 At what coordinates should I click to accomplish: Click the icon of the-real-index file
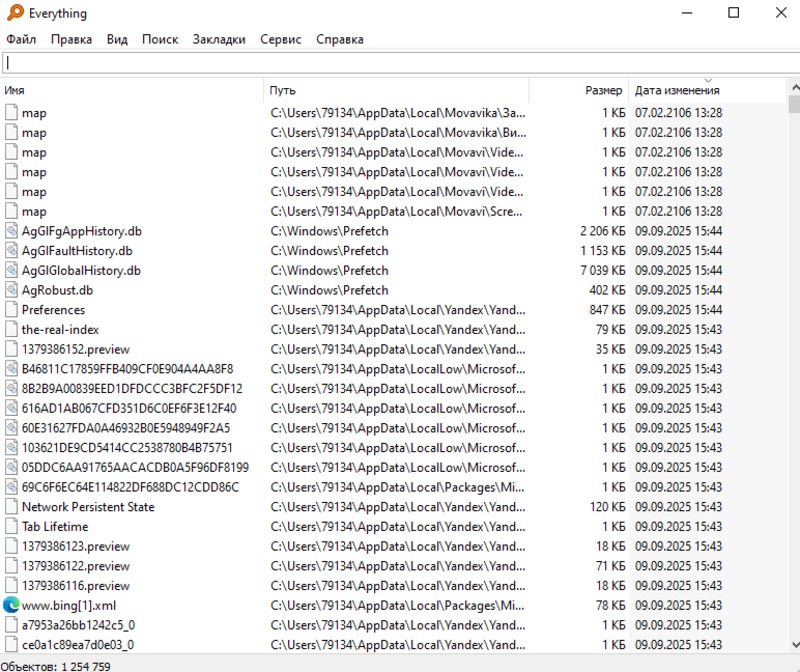click(12, 329)
